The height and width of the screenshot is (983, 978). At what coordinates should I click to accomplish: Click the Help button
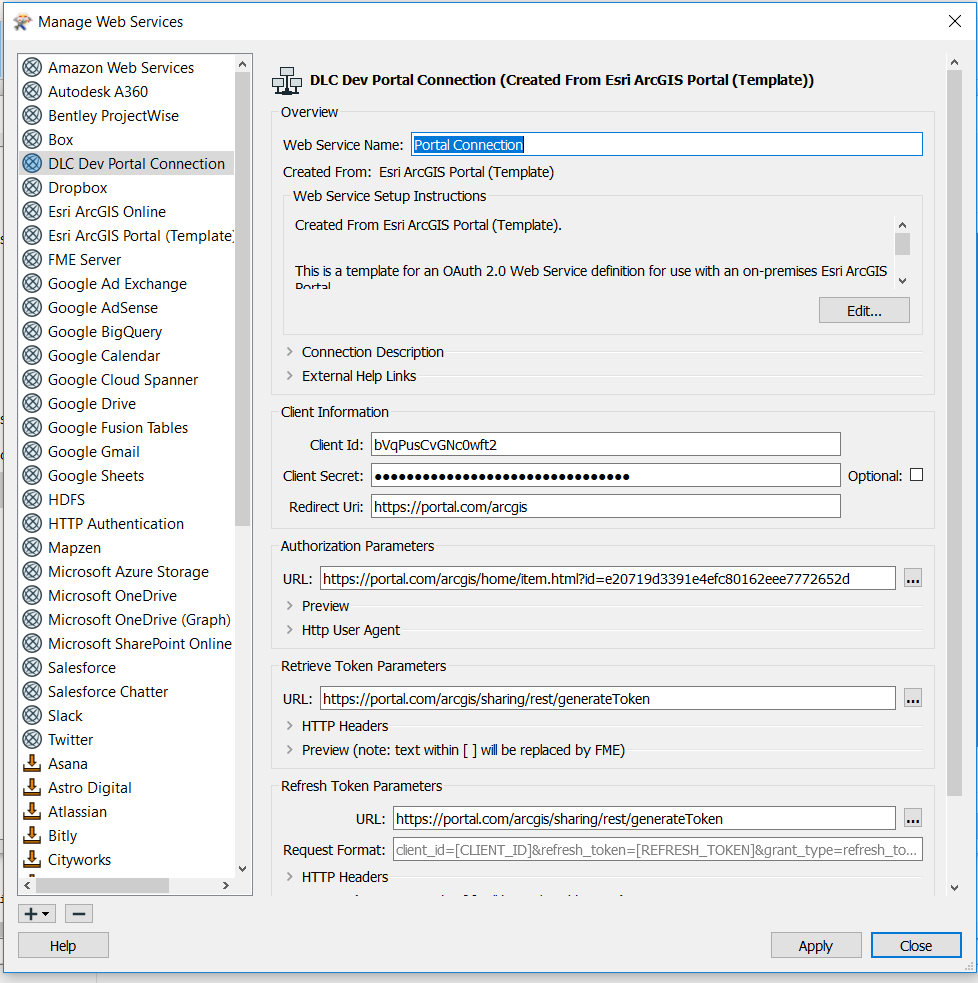(x=63, y=945)
